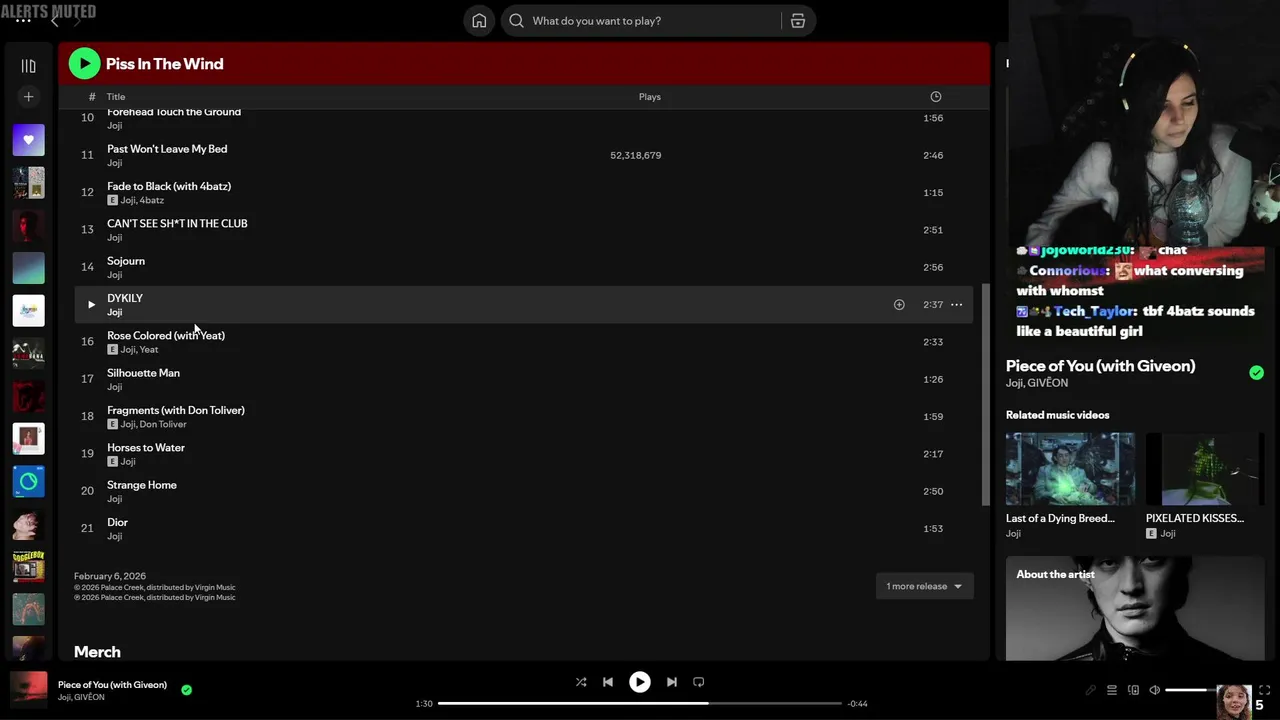Open 'Don Toliver' artist link under Fragments
This screenshot has width=1280, height=720.
click(x=163, y=424)
